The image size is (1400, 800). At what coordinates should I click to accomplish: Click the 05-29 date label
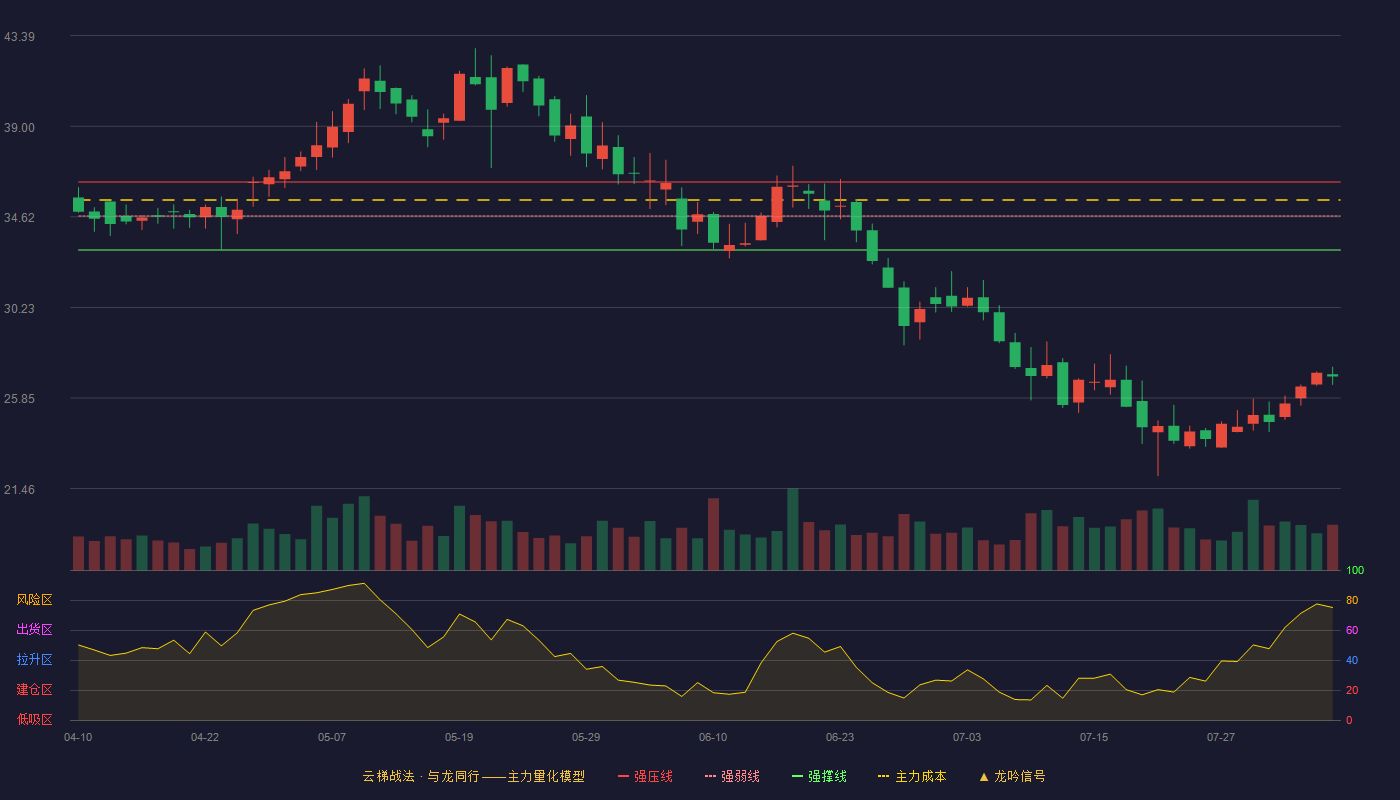pos(586,737)
